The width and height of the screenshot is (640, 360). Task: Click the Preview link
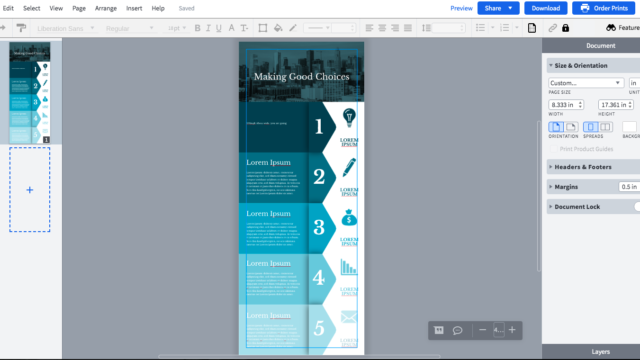coord(461,8)
